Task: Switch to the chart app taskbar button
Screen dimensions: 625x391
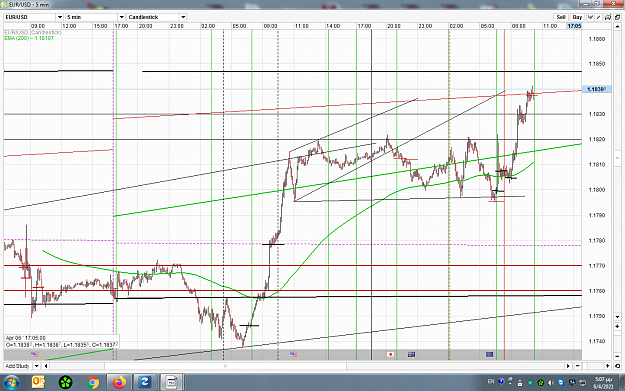Action: (x=171, y=383)
